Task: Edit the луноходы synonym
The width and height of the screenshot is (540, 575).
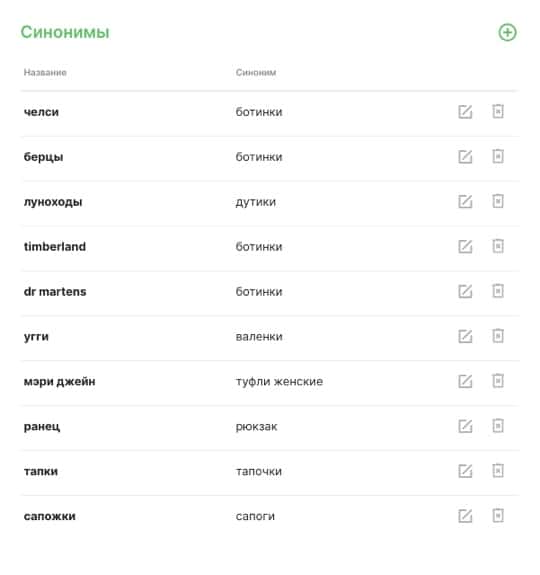Action: [x=465, y=202]
